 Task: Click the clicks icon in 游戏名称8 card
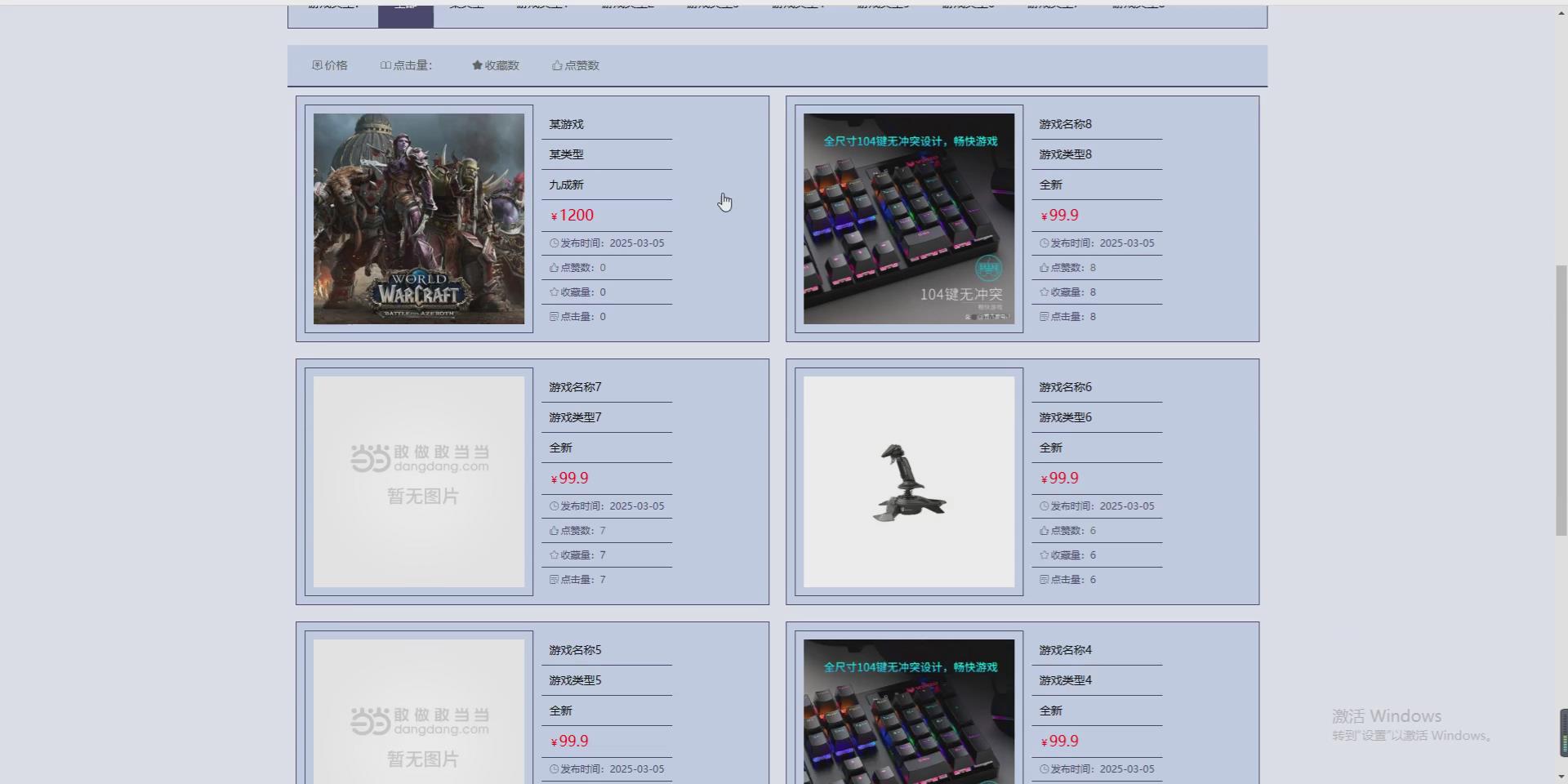pos(1044,317)
